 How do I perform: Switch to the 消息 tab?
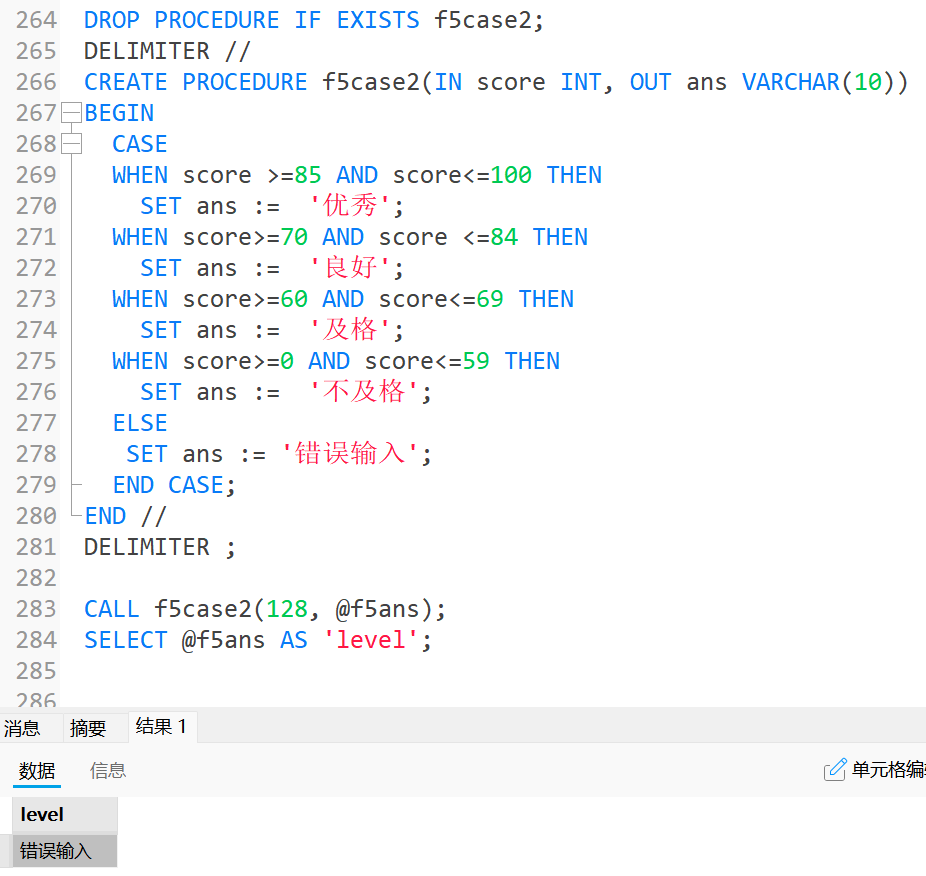(x=23, y=728)
